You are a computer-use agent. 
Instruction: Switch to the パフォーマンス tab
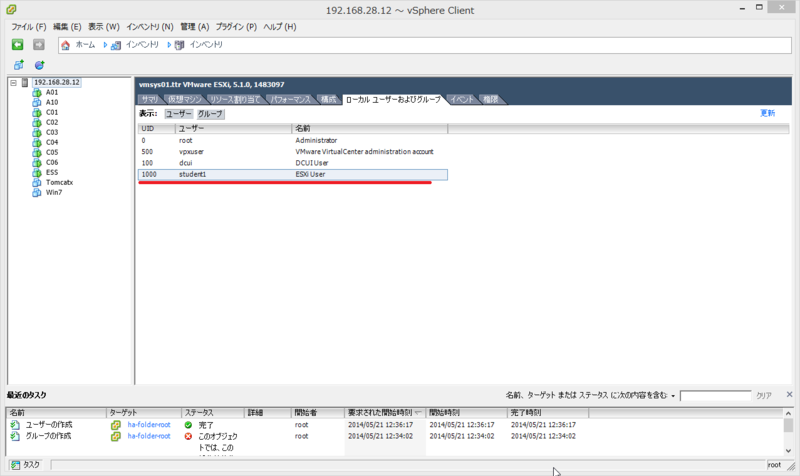[x=290, y=99]
